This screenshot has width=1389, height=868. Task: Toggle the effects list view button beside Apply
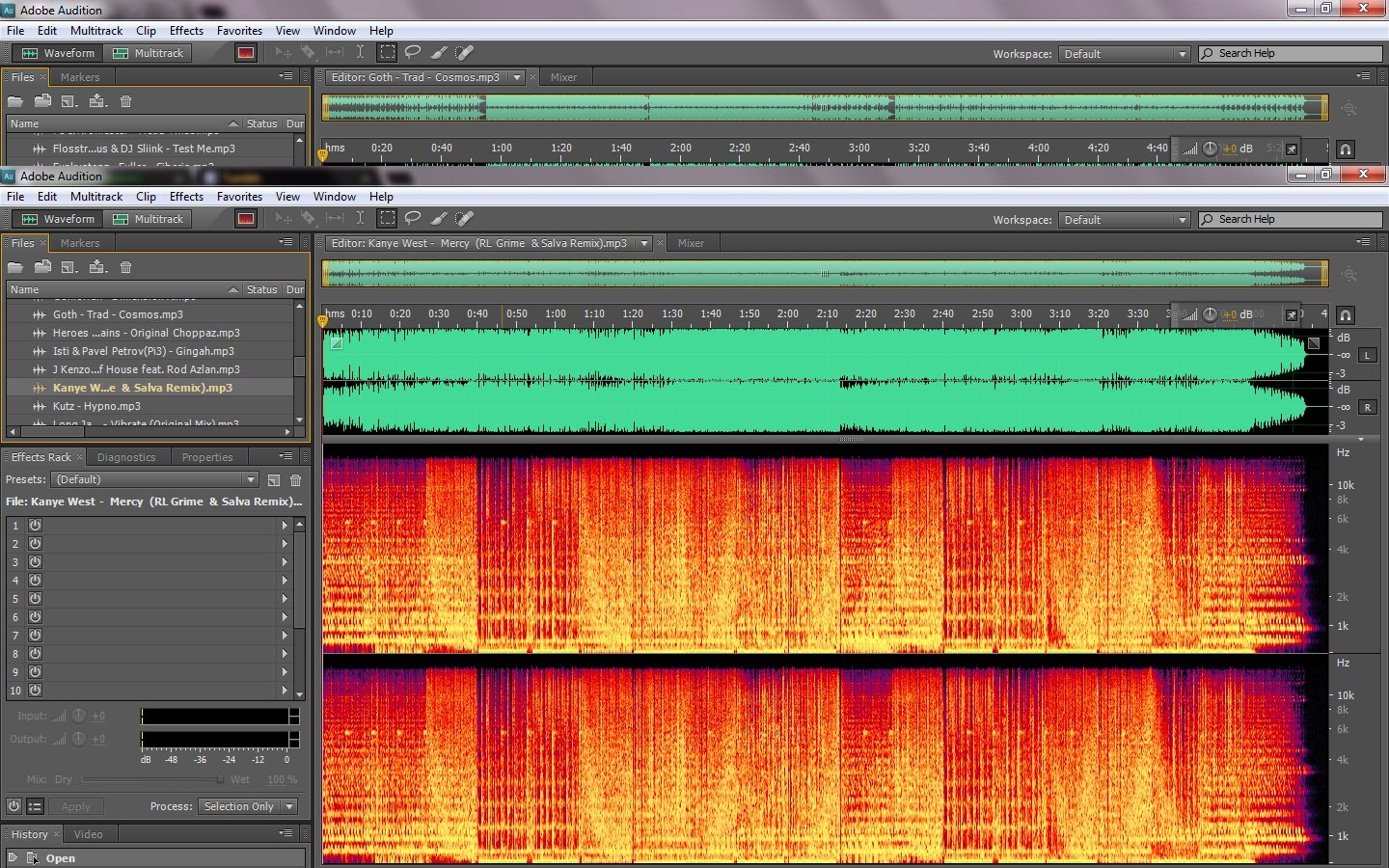(x=35, y=806)
